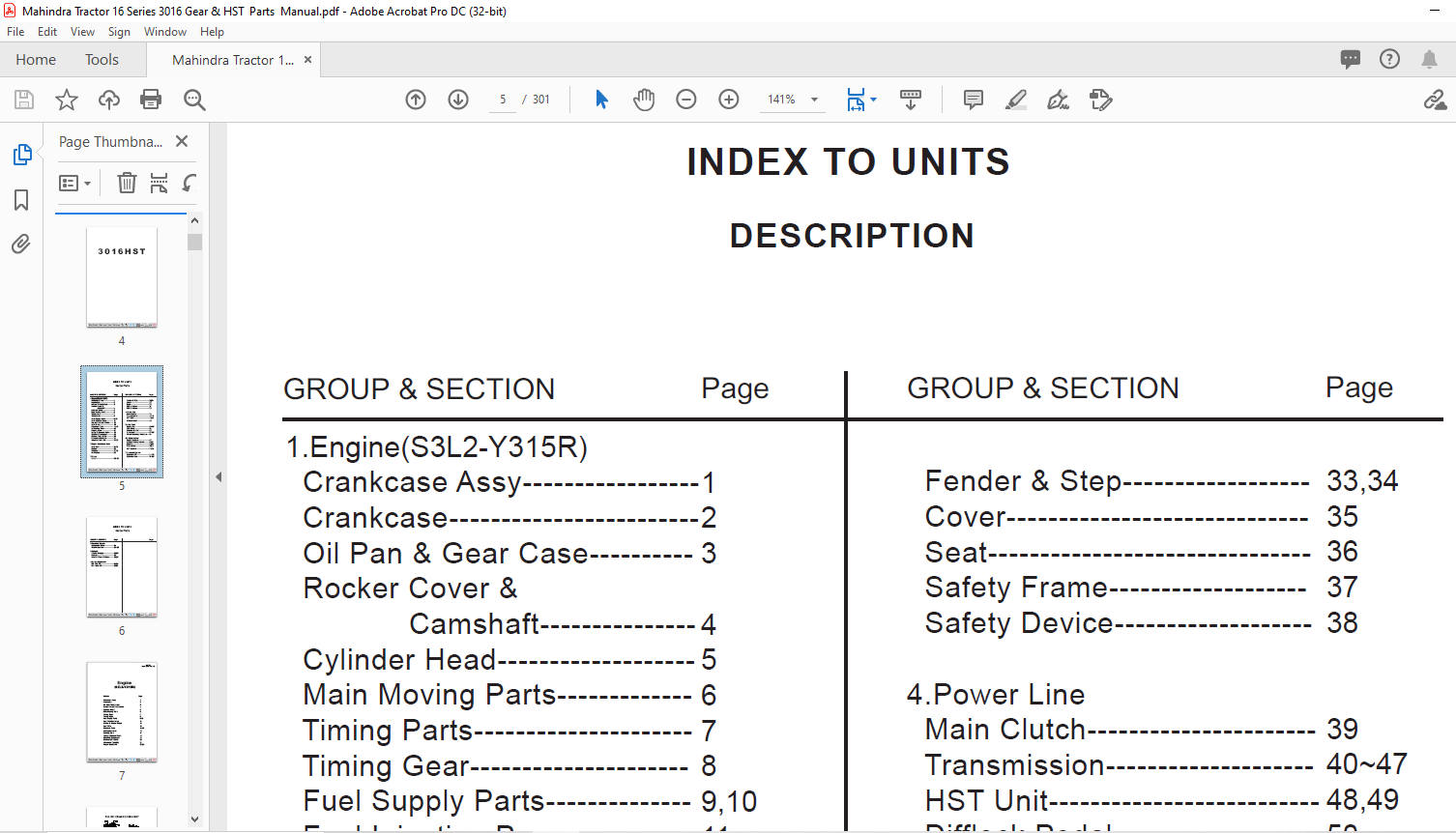
Task: Open the sign document pen tool
Action: tap(1059, 100)
